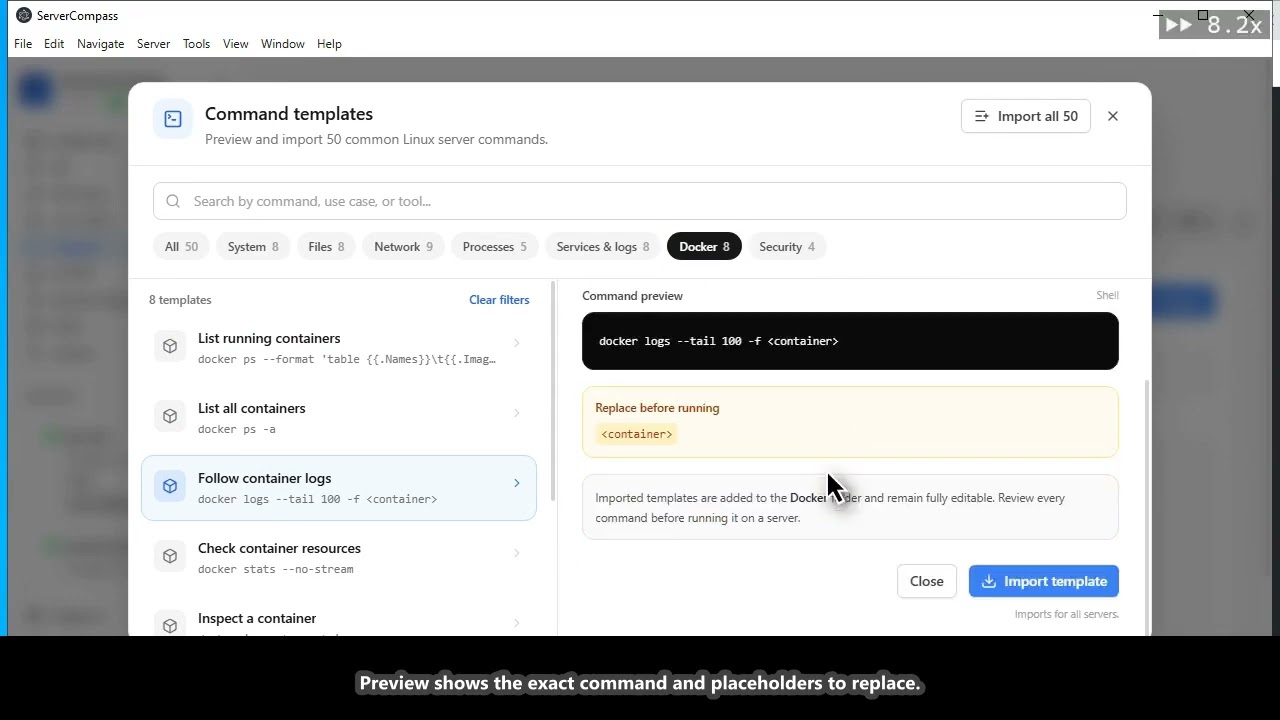Open the Server menu
Screen dimensions: 1280x720
click(153, 44)
